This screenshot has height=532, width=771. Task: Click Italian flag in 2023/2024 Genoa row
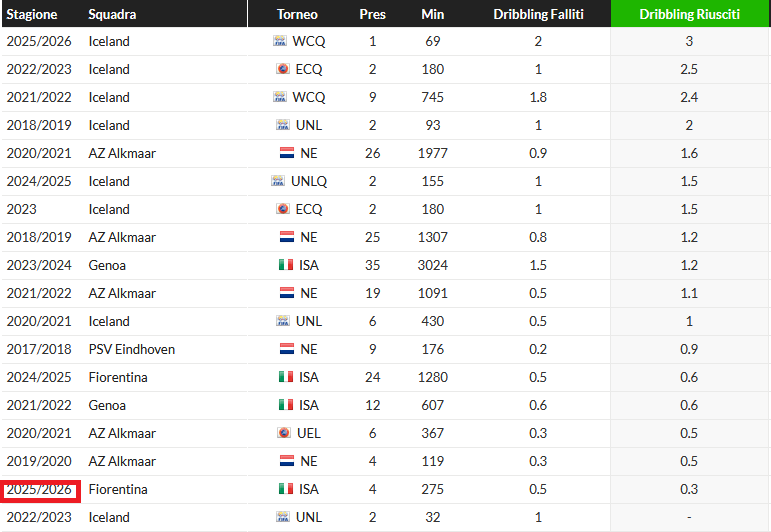click(286, 266)
